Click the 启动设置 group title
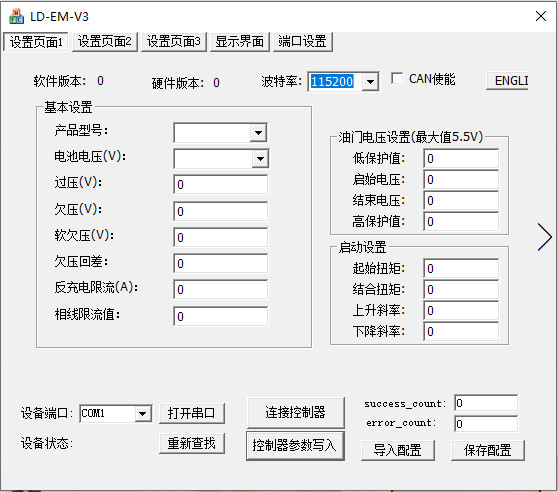The height and width of the screenshot is (492, 558). click(362, 247)
